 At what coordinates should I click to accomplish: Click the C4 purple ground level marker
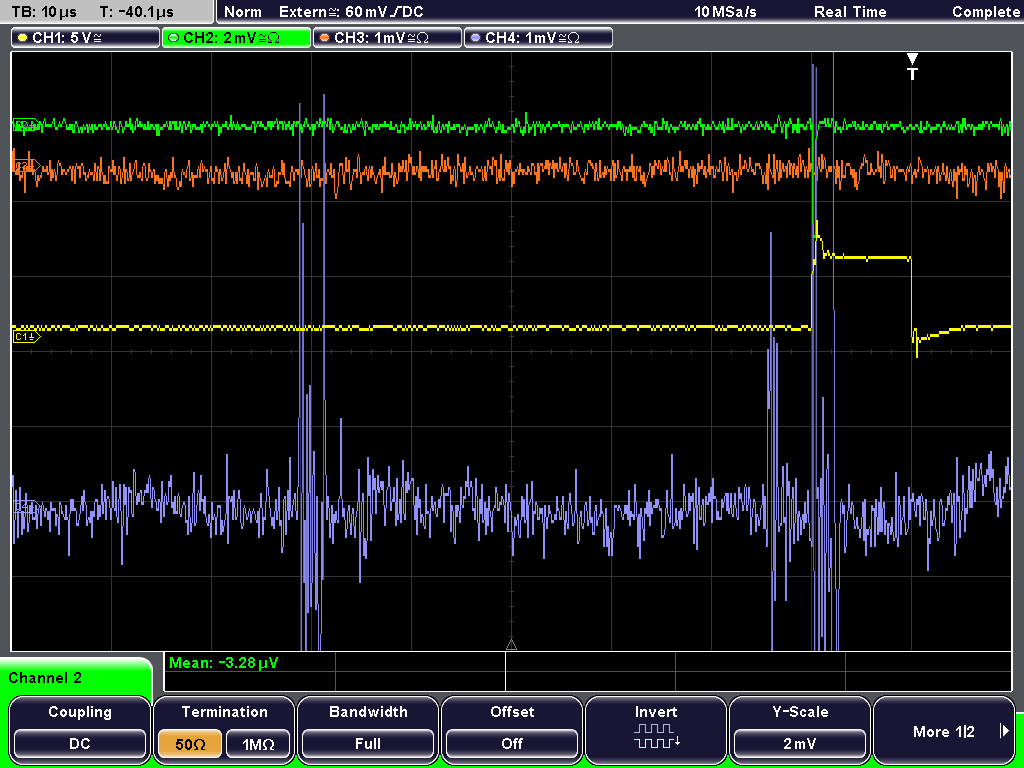pos(26,507)
